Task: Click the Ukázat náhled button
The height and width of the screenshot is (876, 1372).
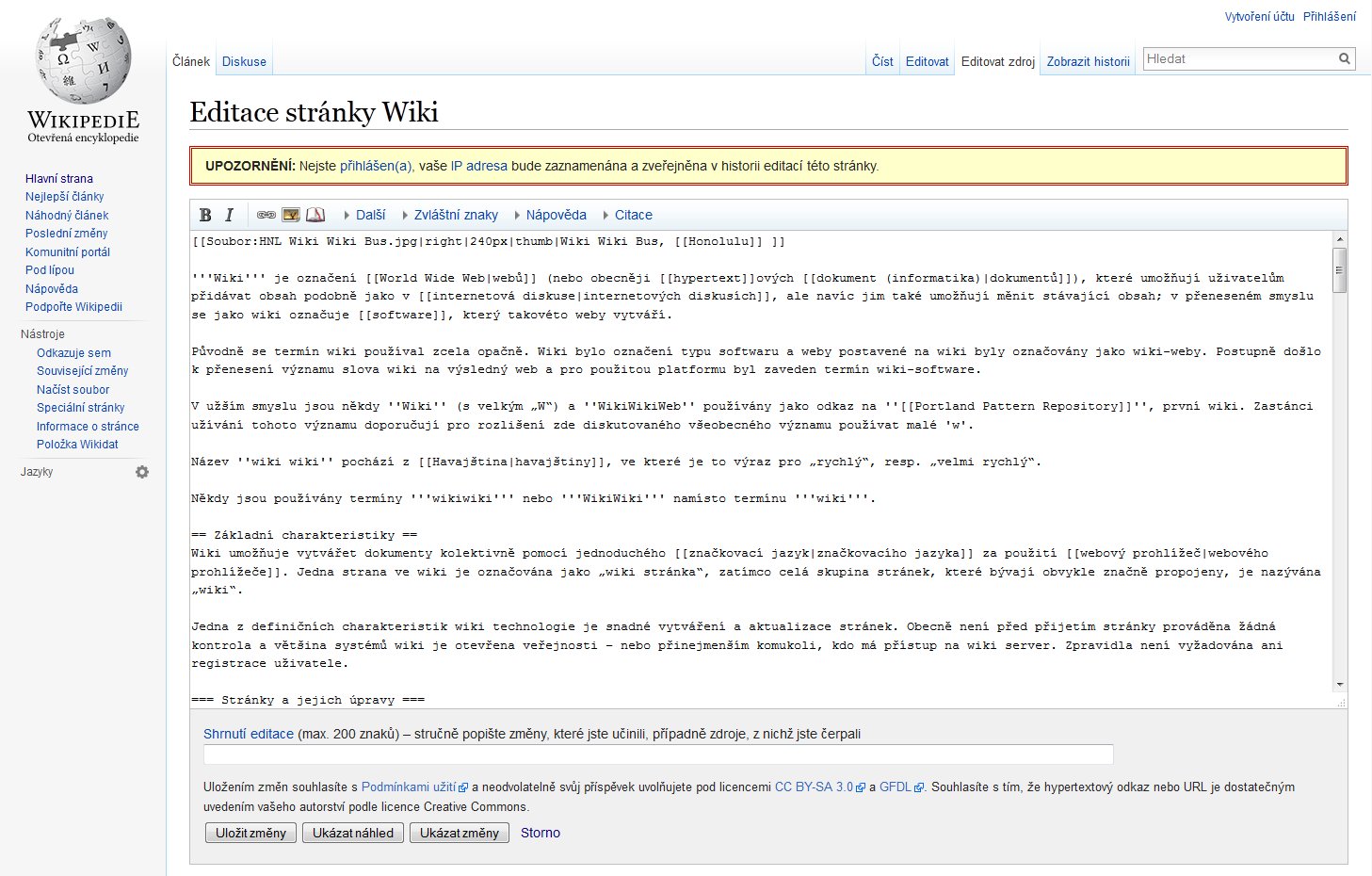Action: point(353,833)
